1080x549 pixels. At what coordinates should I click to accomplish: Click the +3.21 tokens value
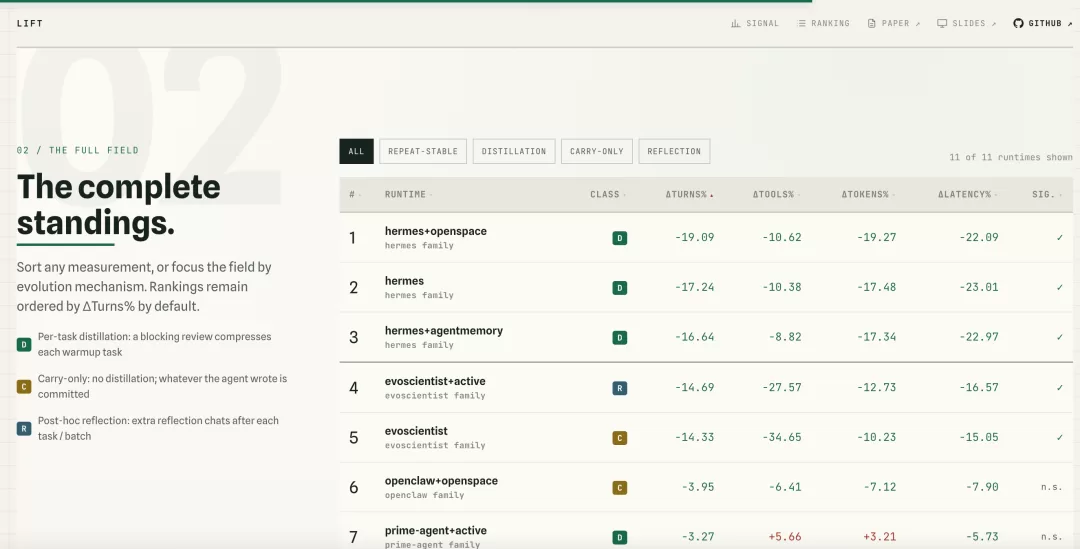(880, 537)
